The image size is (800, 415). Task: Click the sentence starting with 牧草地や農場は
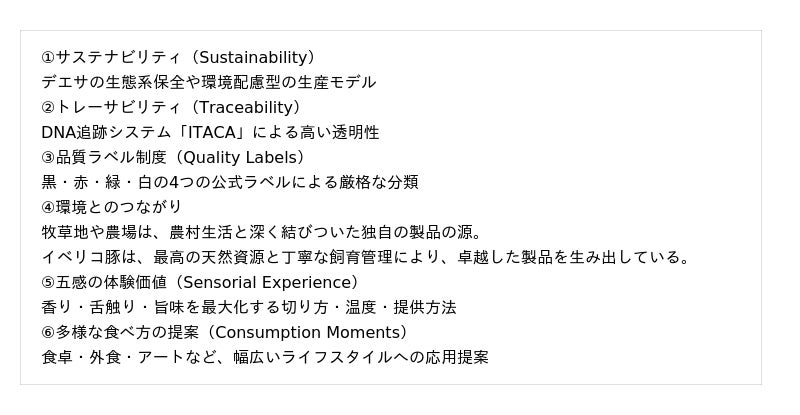[262, 232]
